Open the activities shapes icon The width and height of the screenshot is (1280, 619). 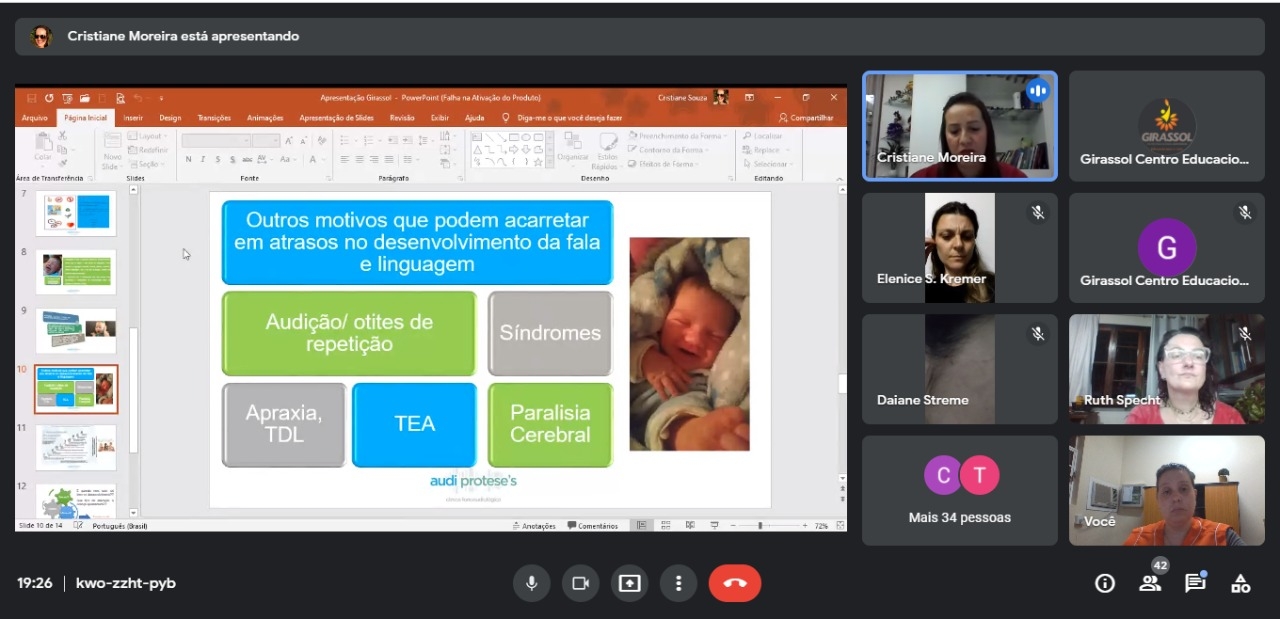(x=1240, y=584)
